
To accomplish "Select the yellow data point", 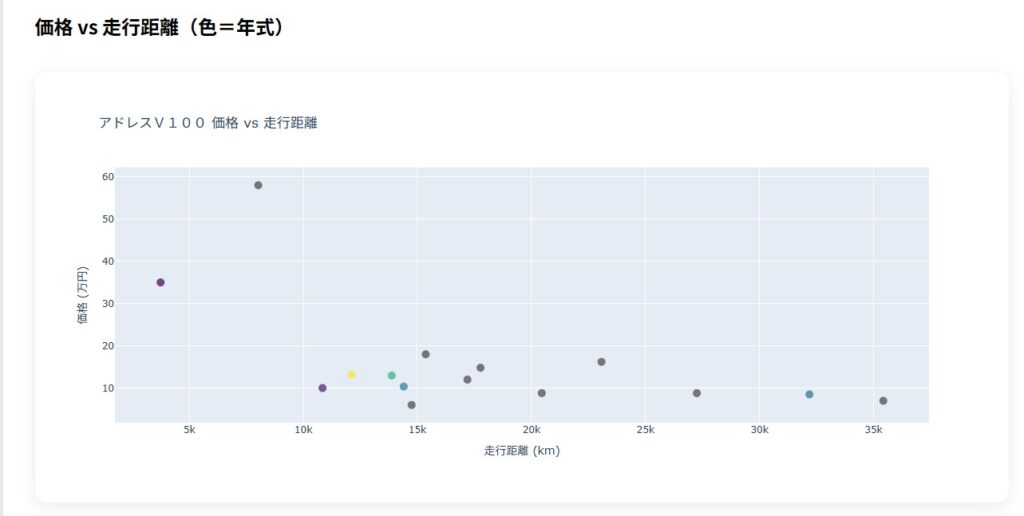I will coord(351,374).
